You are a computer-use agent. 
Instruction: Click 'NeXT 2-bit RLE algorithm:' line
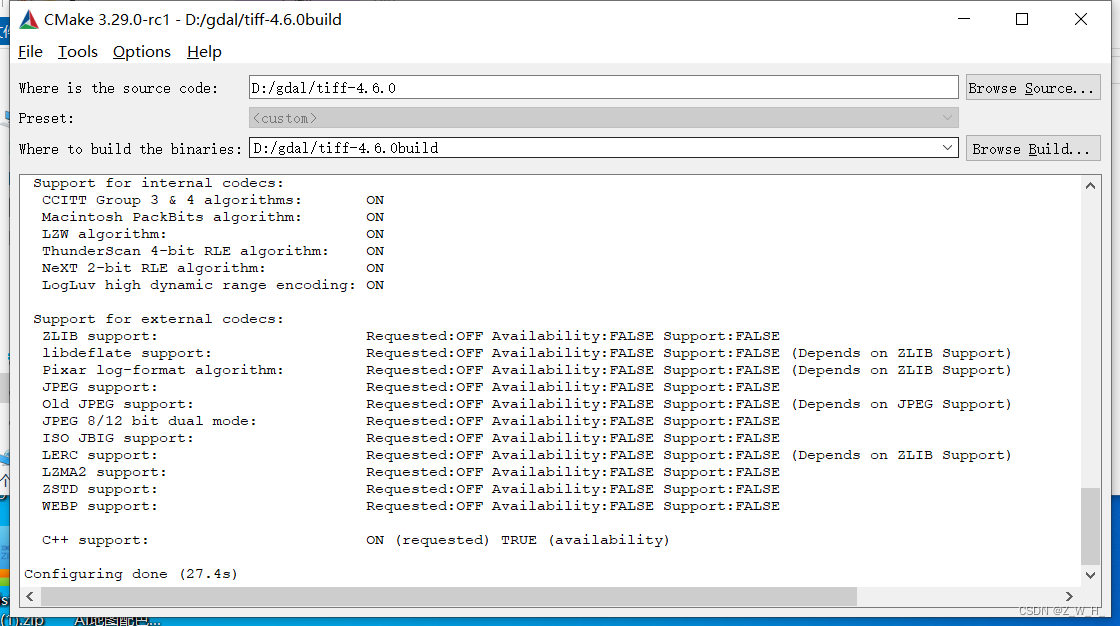[x=213, y=268]
